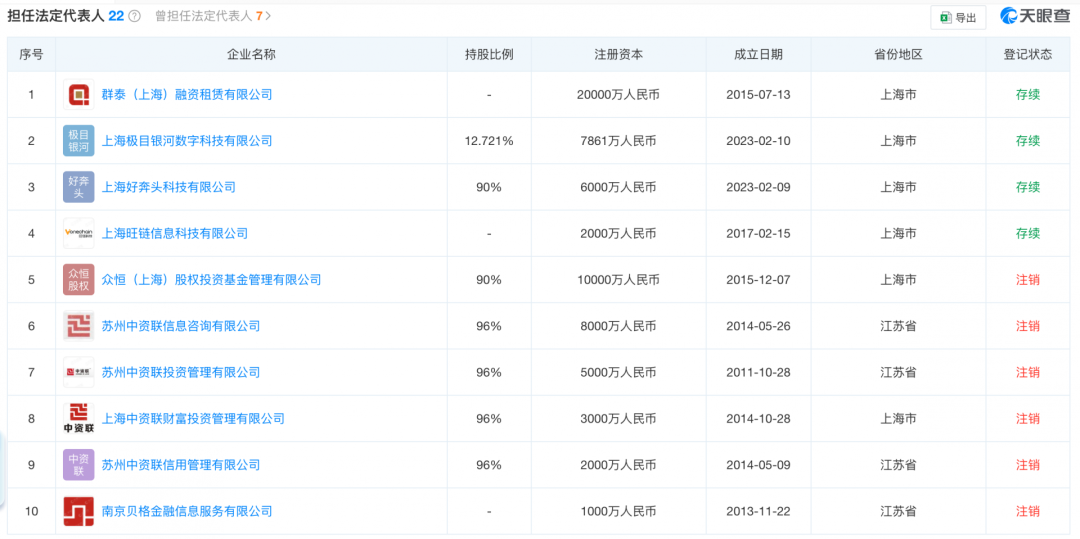Click the 众恒股权 logo icon

pos(78,280)
